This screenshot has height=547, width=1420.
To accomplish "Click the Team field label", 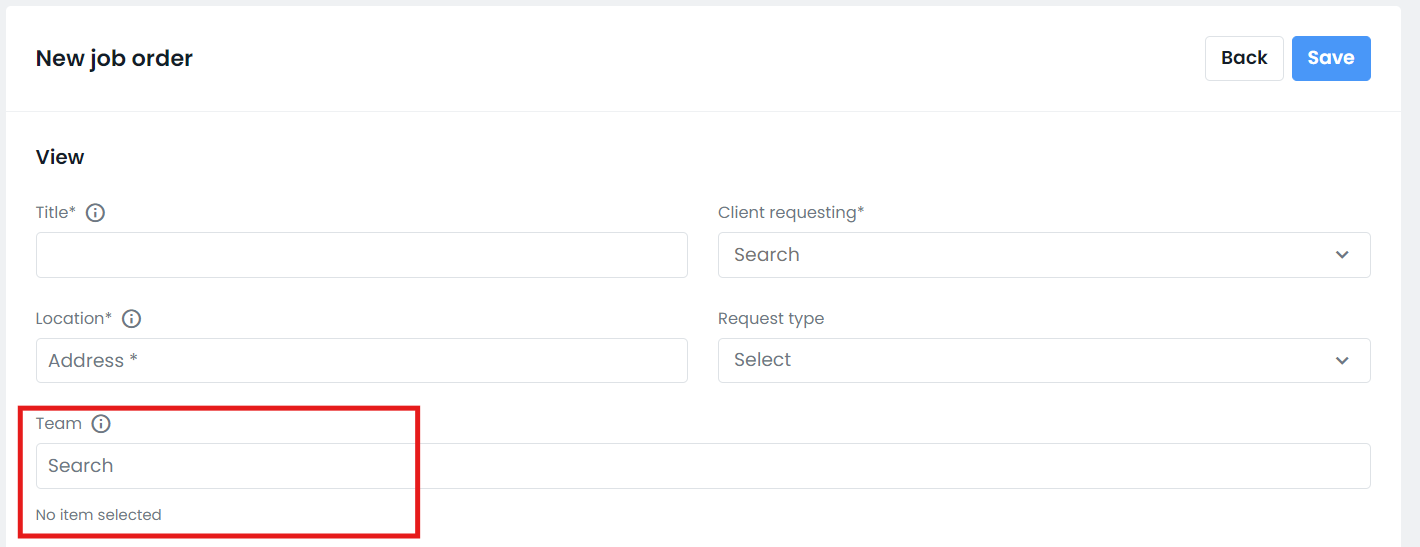I will (x=59, y=423).
